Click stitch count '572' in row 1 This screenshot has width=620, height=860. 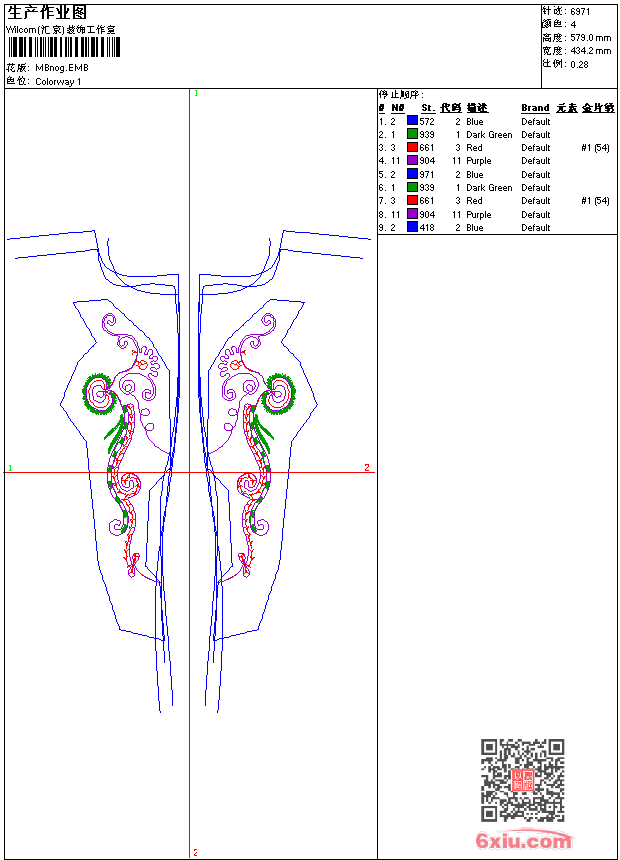[x=427, y=121]
